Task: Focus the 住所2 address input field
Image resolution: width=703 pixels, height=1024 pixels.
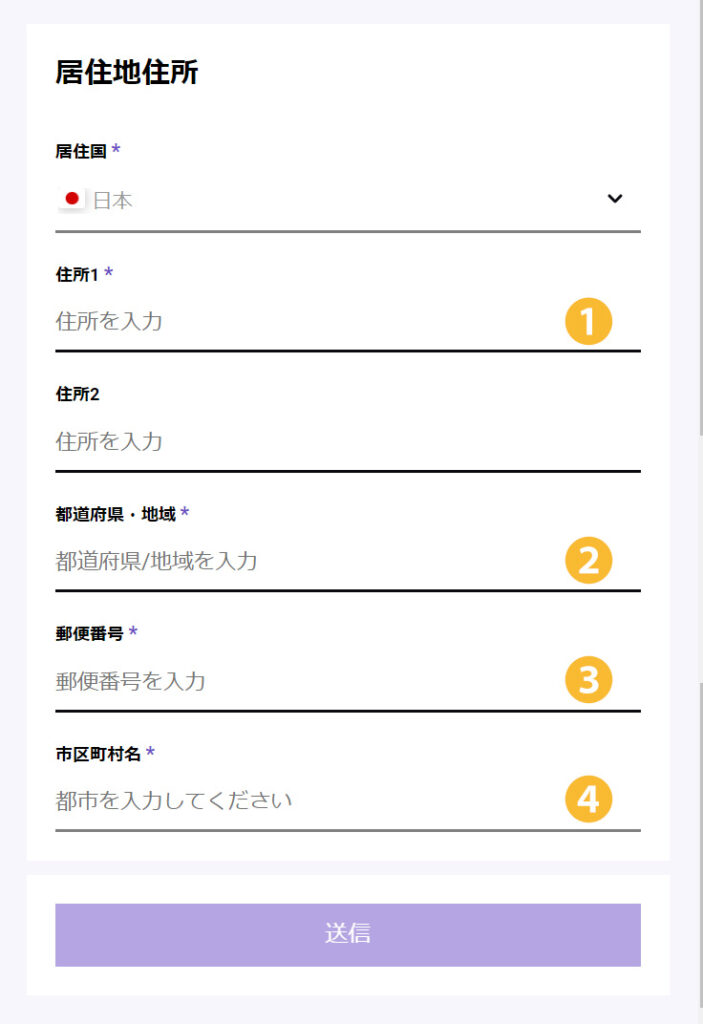Action: point(348,442)
